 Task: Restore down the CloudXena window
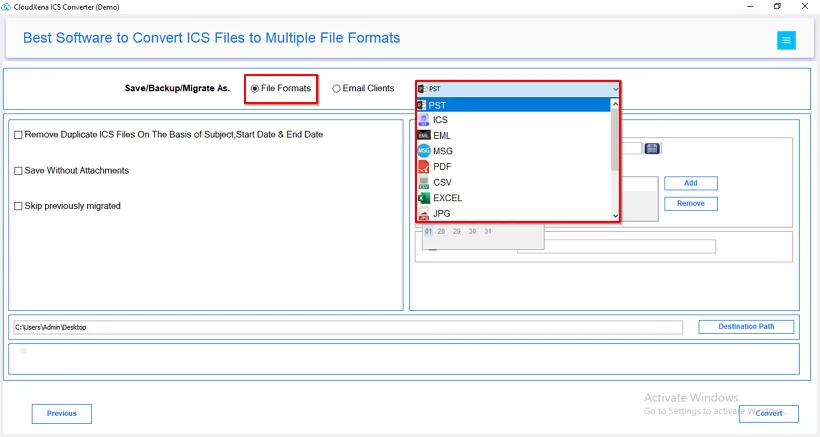pos(777,6)
